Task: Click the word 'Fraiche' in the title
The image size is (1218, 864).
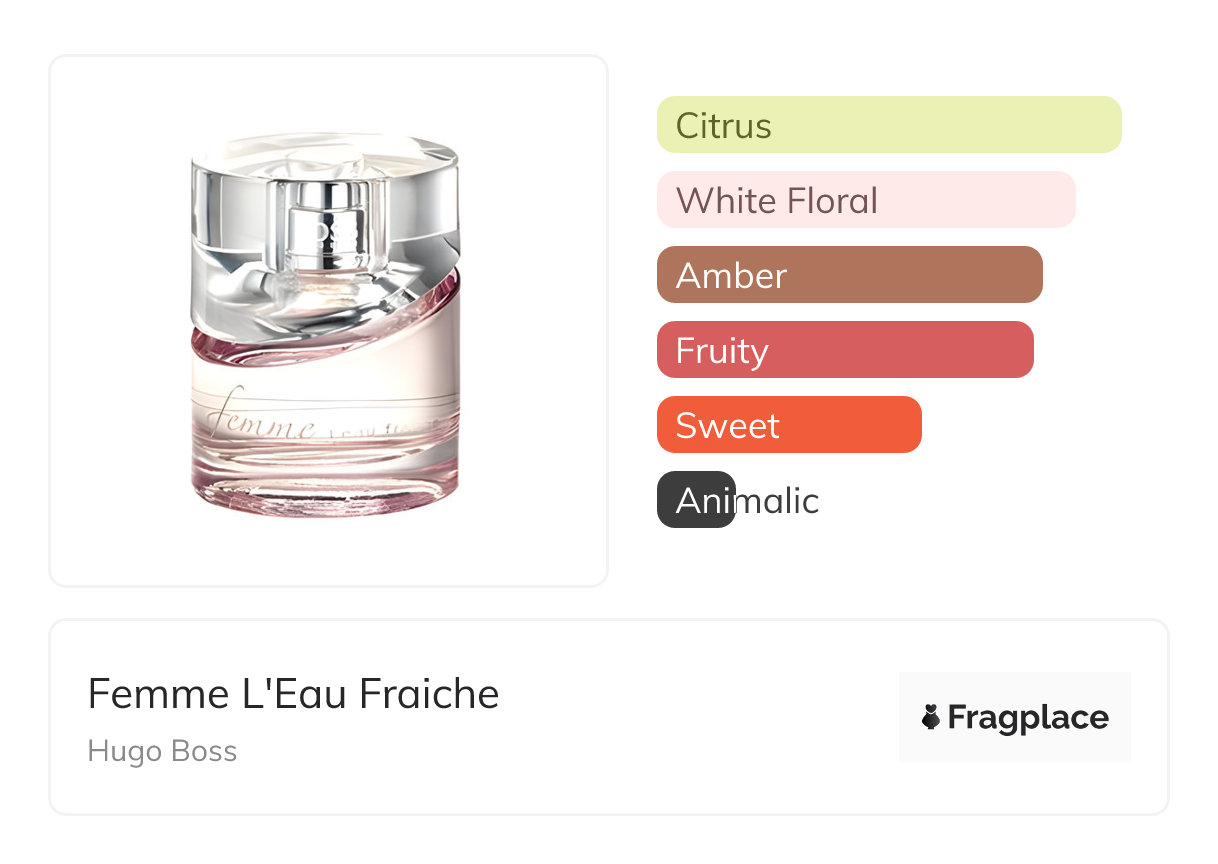Action: [x=429, y=694]
